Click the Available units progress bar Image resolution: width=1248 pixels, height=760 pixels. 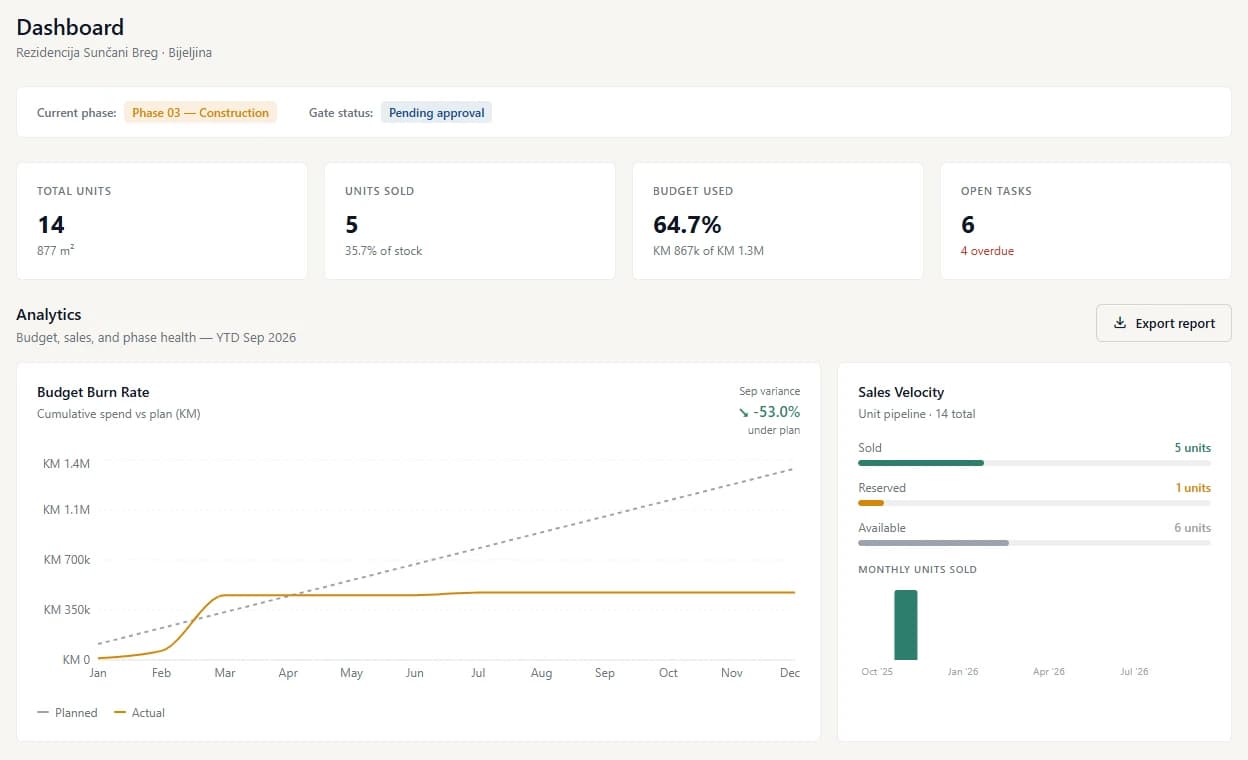(x=1034, y=543)
